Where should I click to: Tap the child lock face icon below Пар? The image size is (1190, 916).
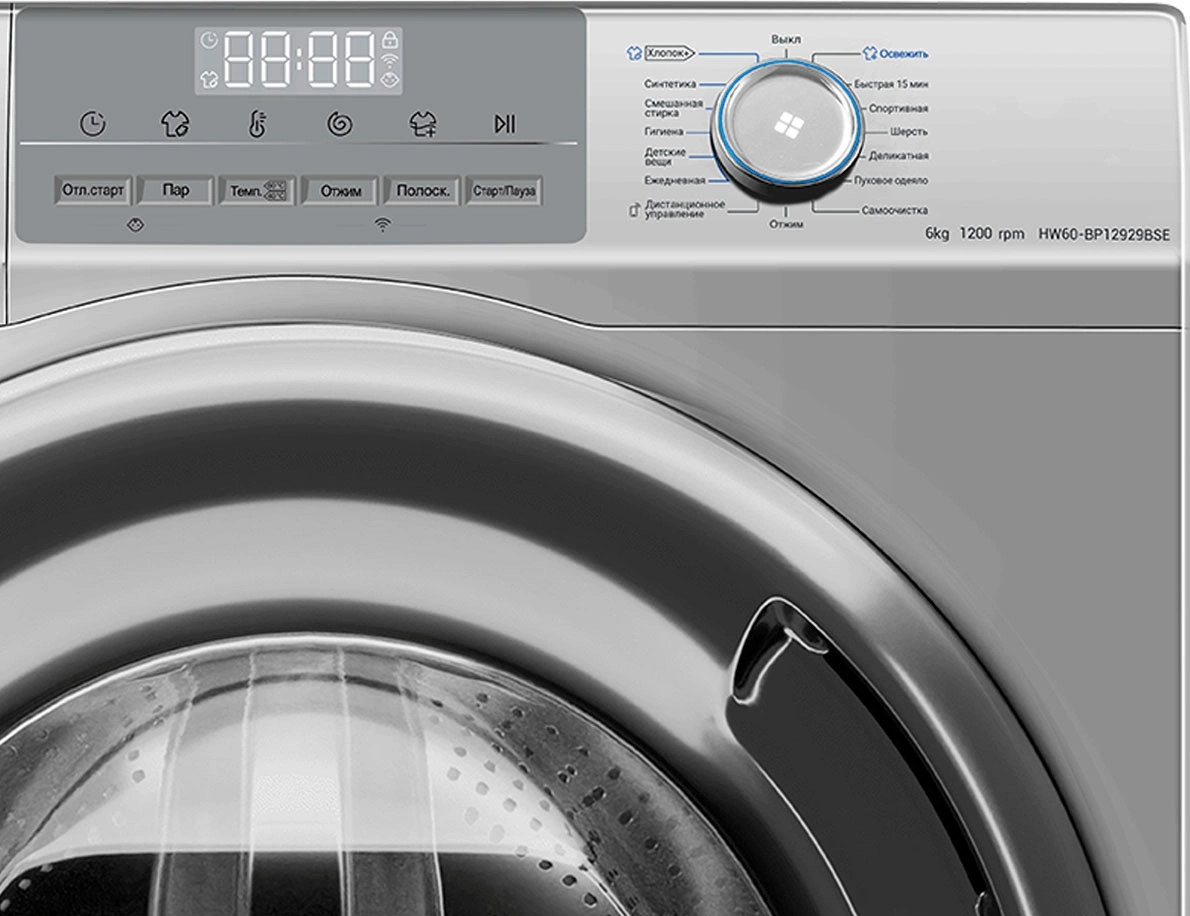136,226
